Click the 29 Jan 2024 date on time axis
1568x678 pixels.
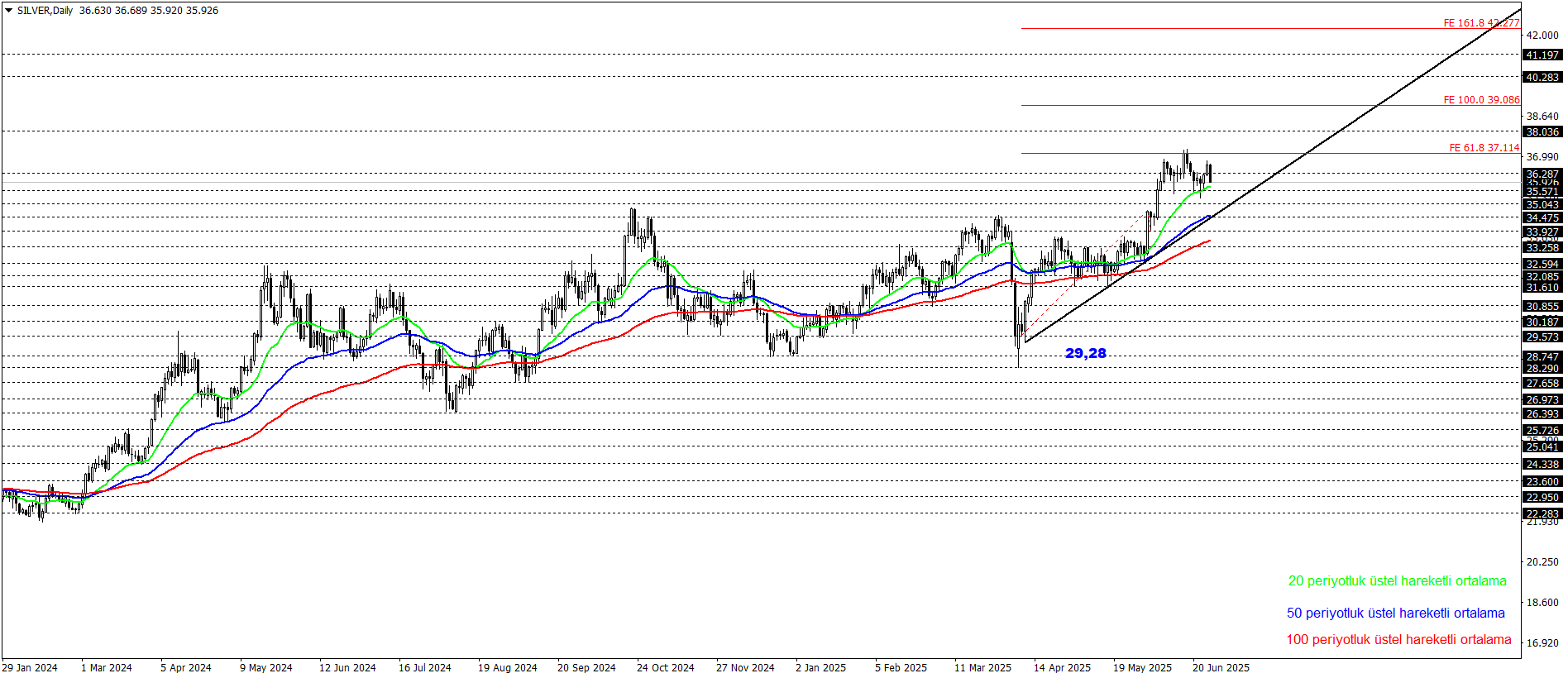pyautogui.click(x=30, y=668)
